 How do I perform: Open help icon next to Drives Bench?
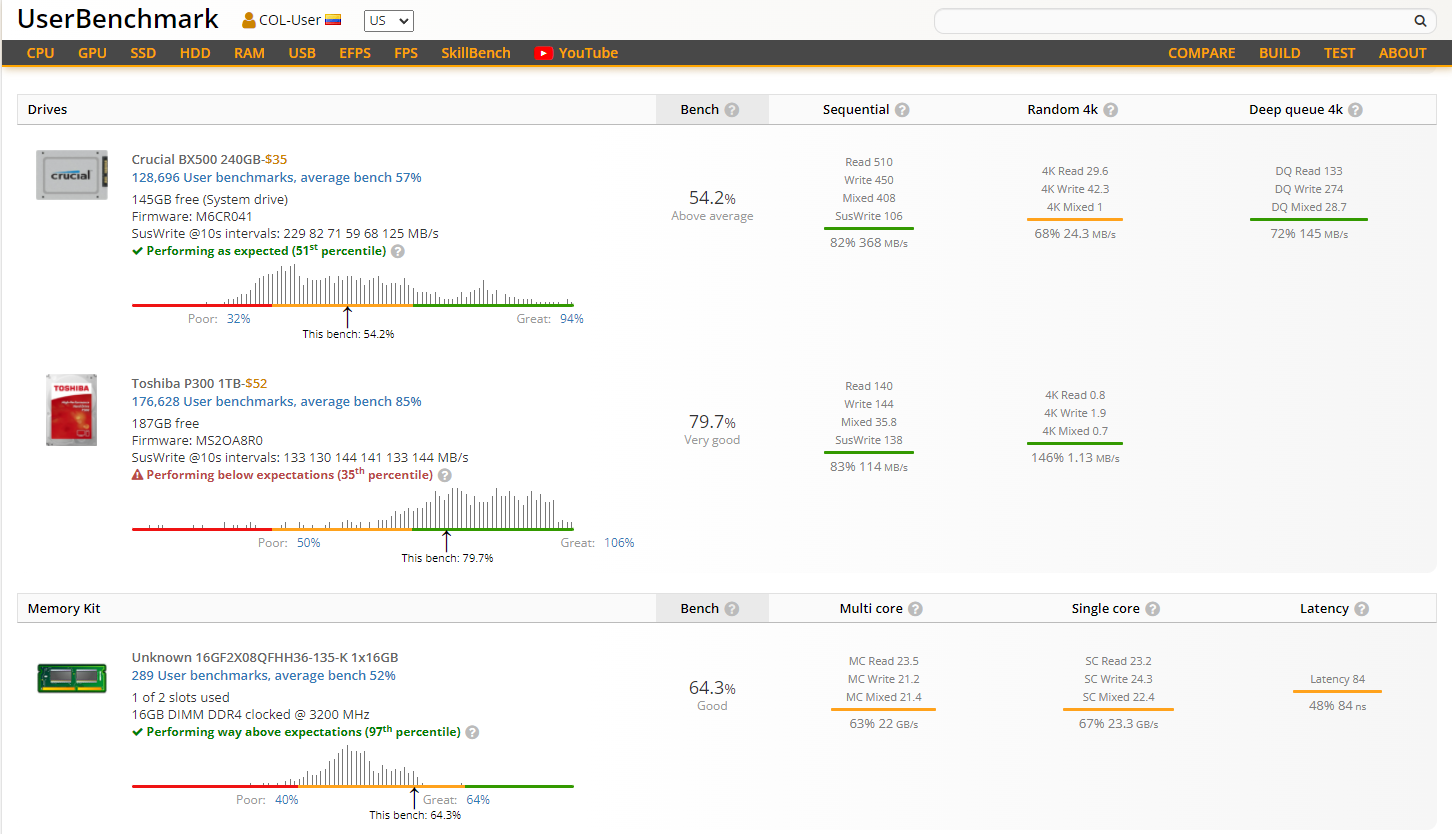(x=732, y=110)
